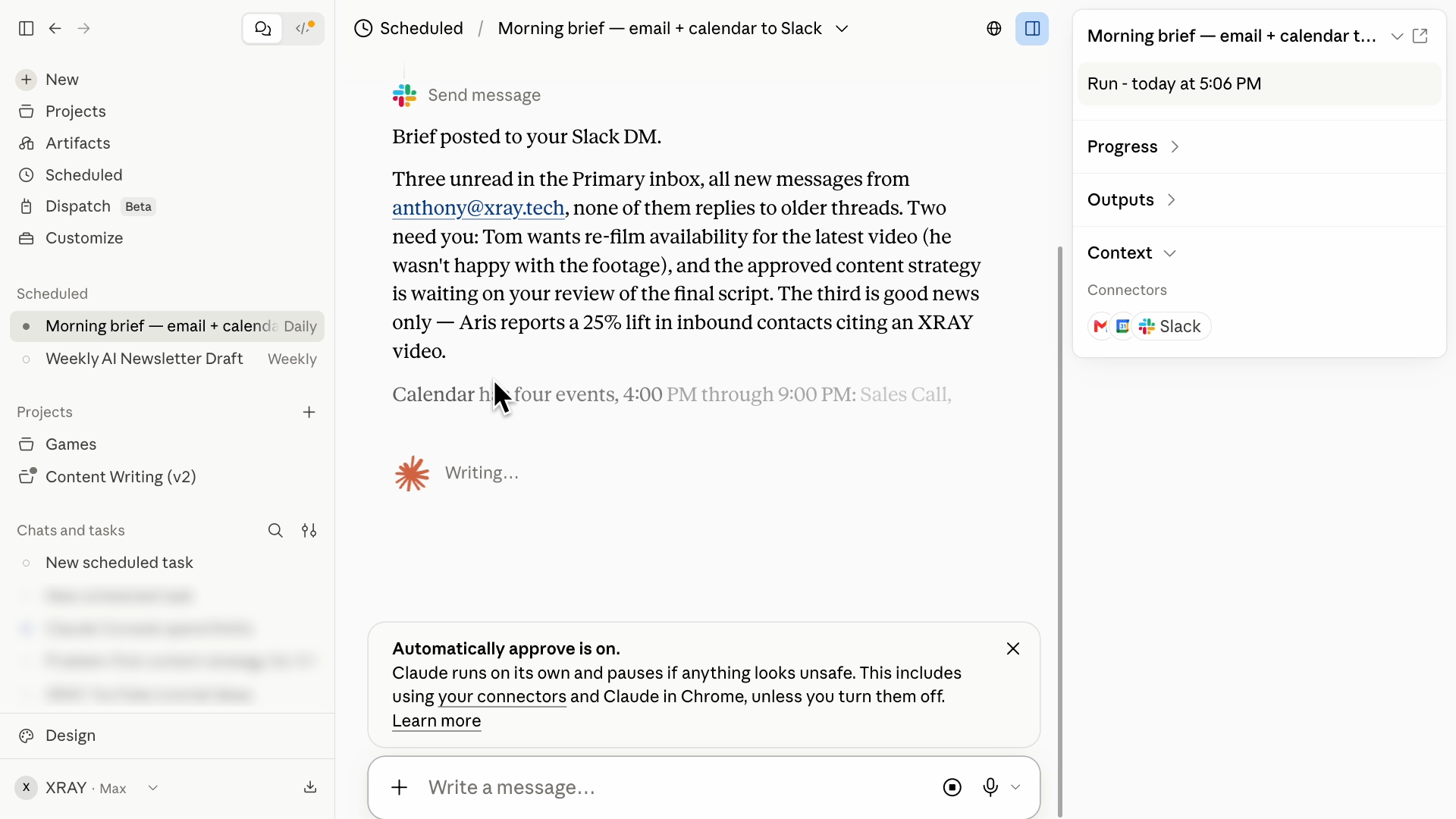This screenshot has width=1456, height=819.
Task: Click the download icon in sidebar footer
Action: pyautogui.click(x=310, y=788)
